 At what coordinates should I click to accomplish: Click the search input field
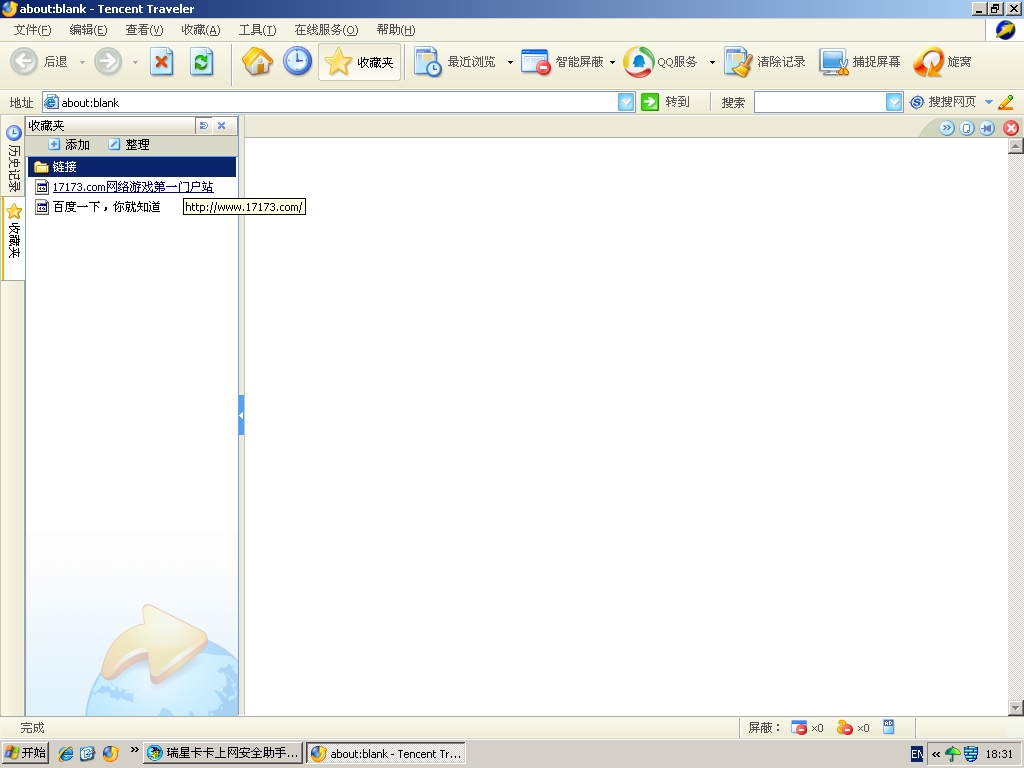coord(820,103)
